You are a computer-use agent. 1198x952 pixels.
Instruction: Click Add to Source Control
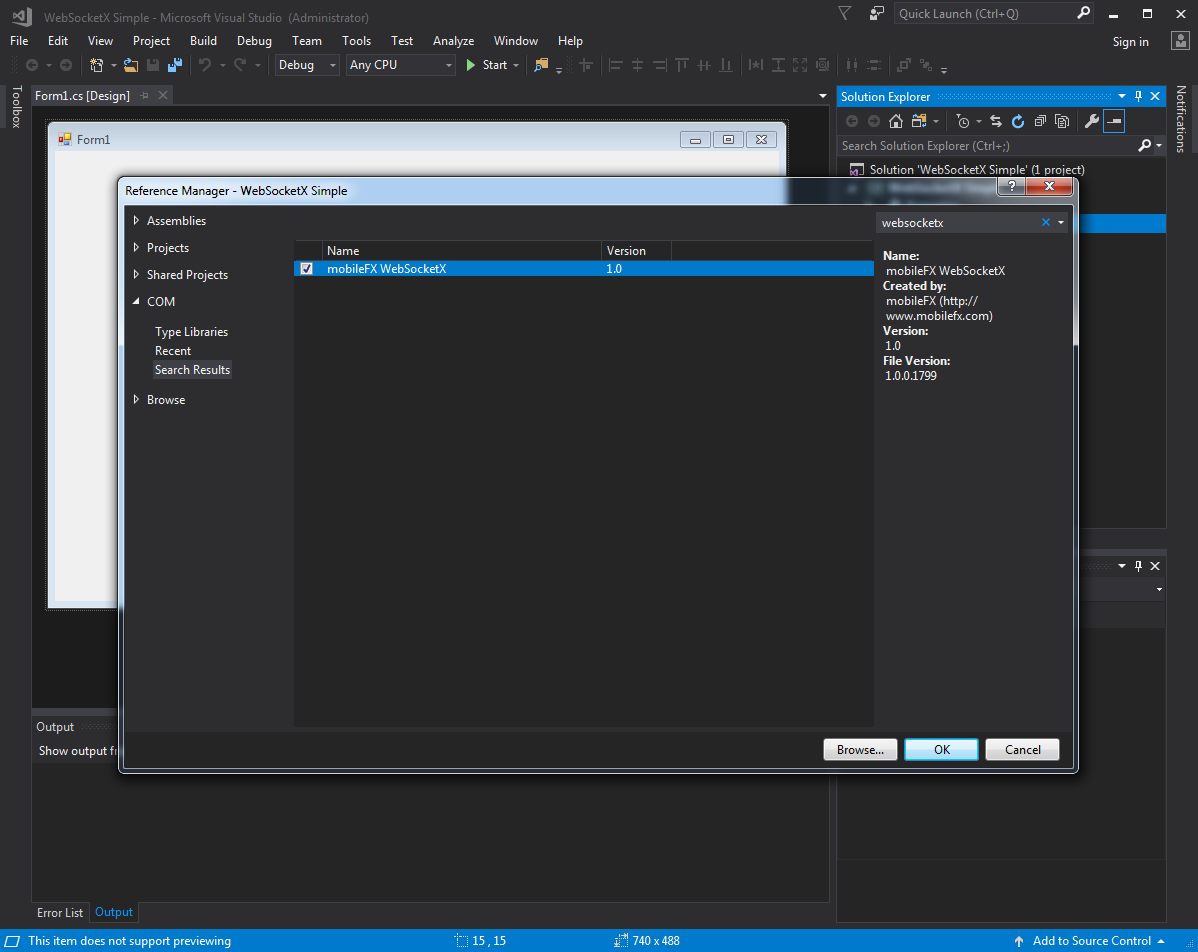click(1092, 941)
